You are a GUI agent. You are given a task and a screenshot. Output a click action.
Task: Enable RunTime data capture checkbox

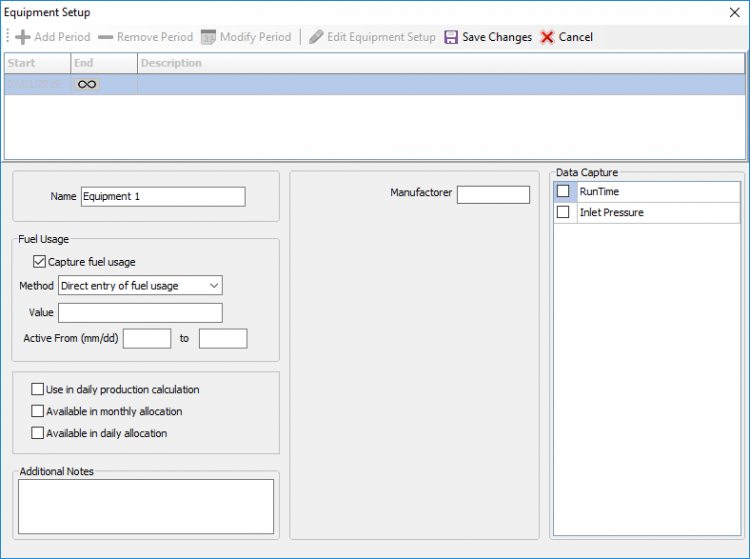click(x=564, y=191)
